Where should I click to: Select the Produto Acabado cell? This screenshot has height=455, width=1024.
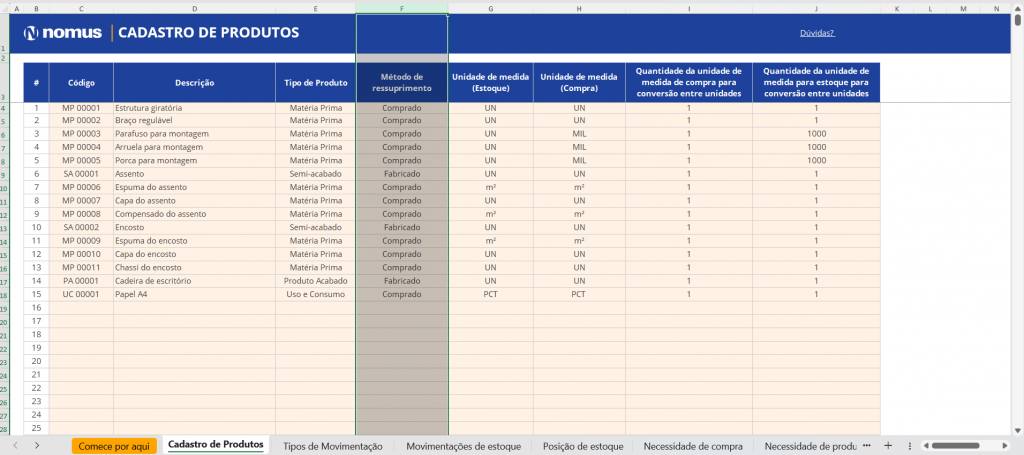(315, 282)
